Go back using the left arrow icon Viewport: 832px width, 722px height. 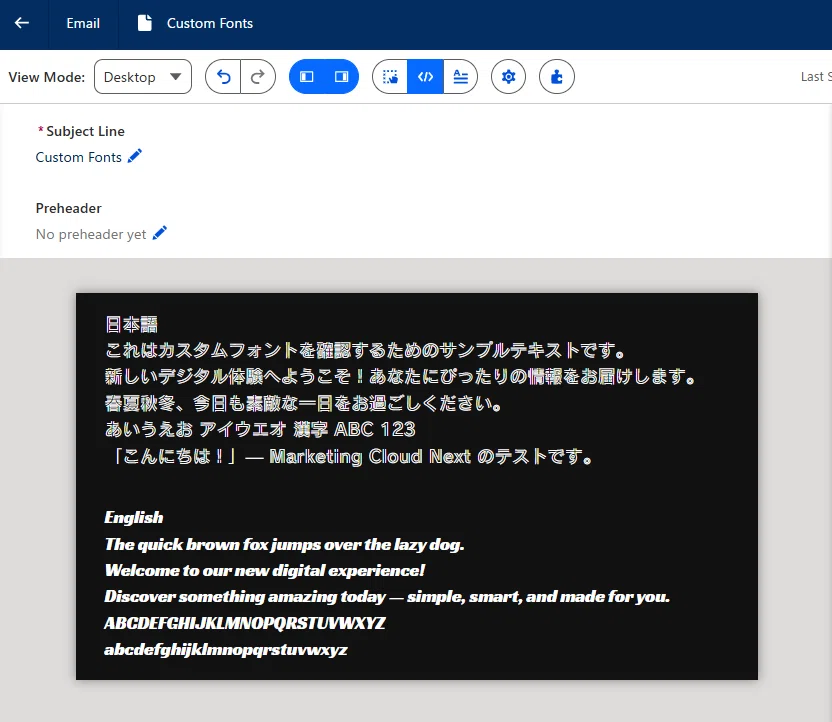click(x=22, y=23)
